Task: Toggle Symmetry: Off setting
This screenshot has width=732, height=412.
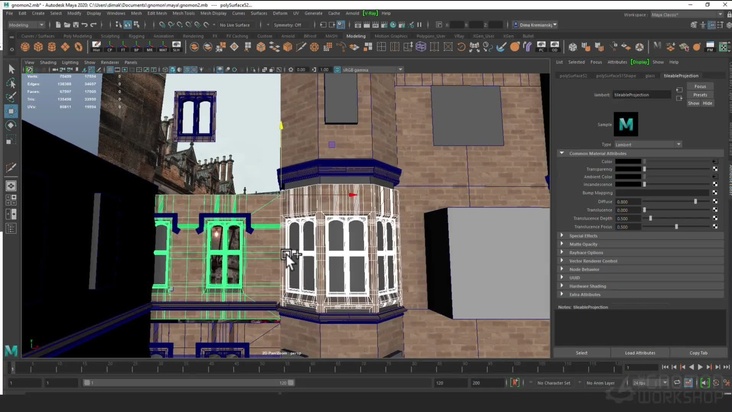Action: tap(288, 25)
